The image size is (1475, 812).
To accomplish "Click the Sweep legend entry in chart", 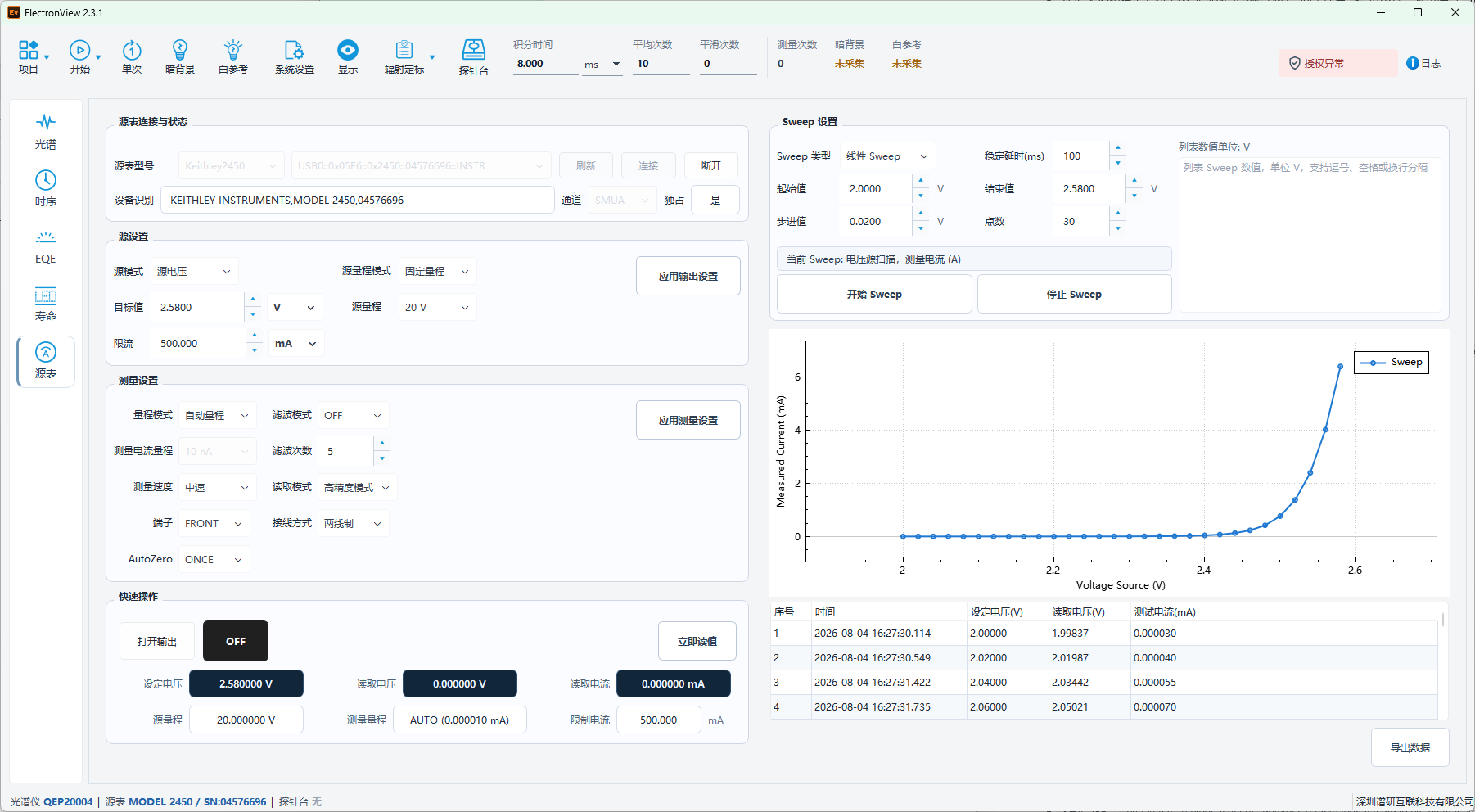I will (1392, 362).
